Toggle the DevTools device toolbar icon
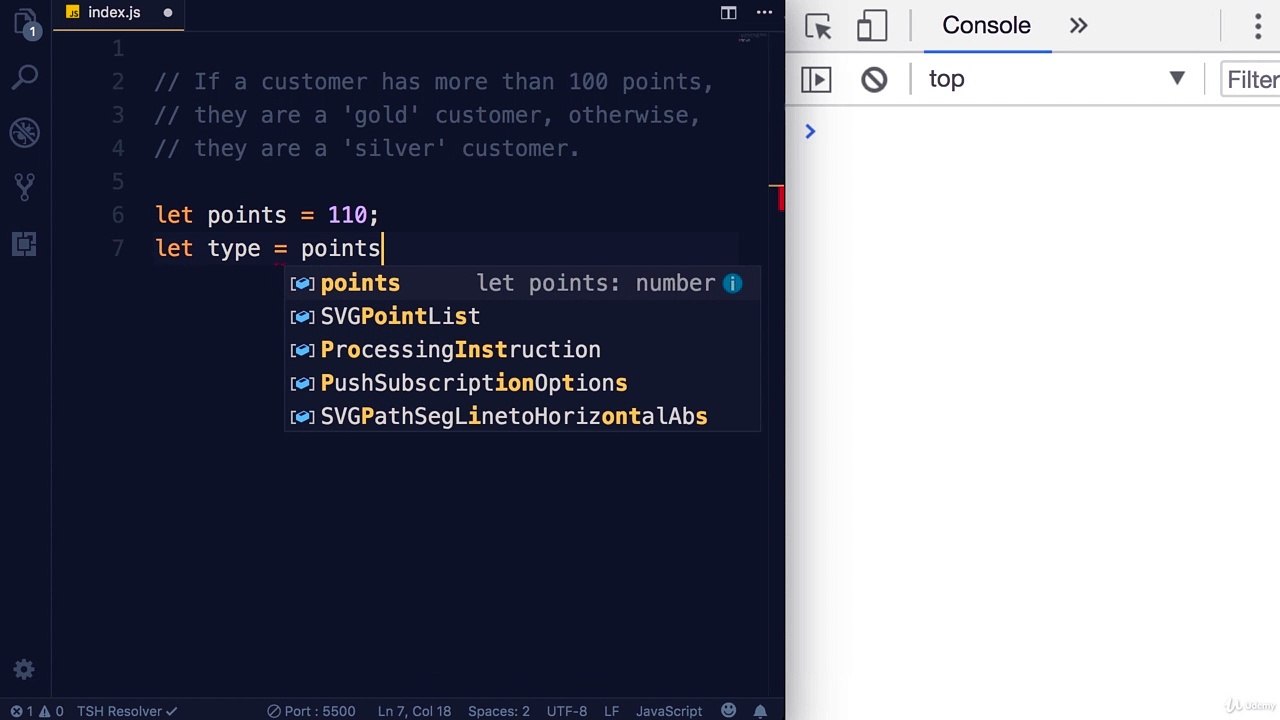The width and height of the screenshot is (1280, 720). click(x=872, y=26)
